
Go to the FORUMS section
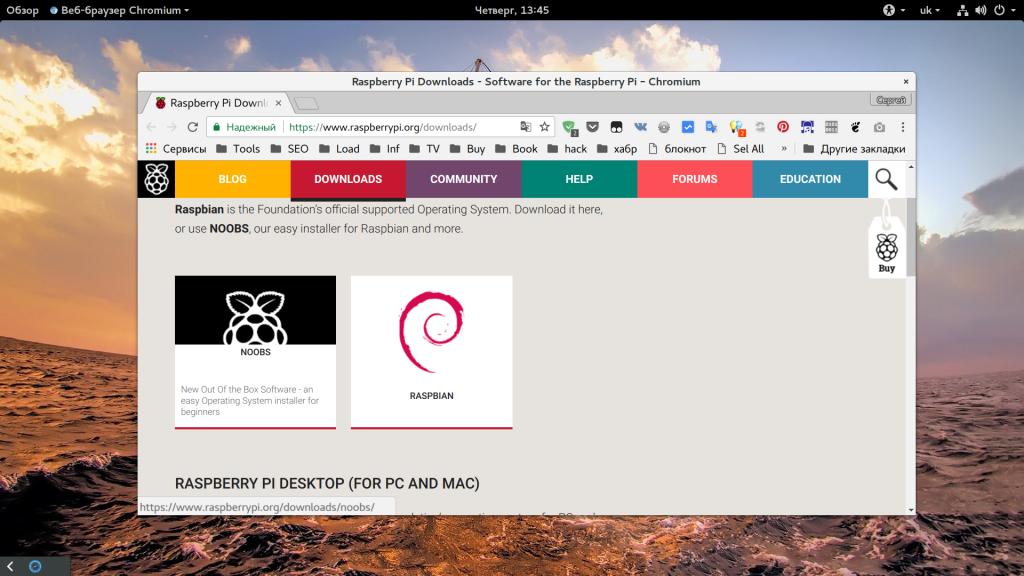pyautogui.click(x=695, y=179)
